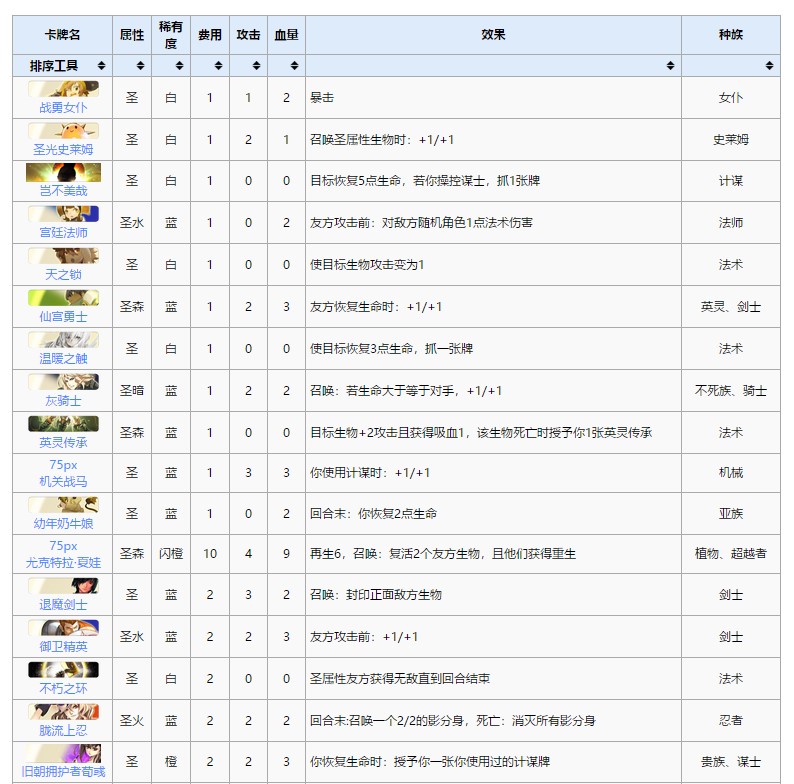Sort by 血量 column arrows

point(294,66)
